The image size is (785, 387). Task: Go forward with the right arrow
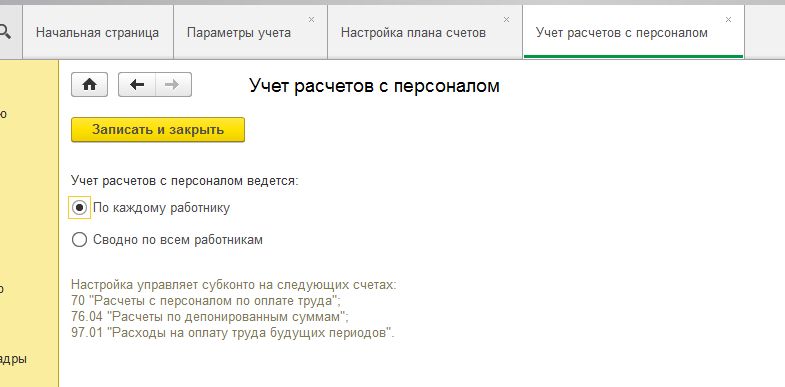coord(173,85)
